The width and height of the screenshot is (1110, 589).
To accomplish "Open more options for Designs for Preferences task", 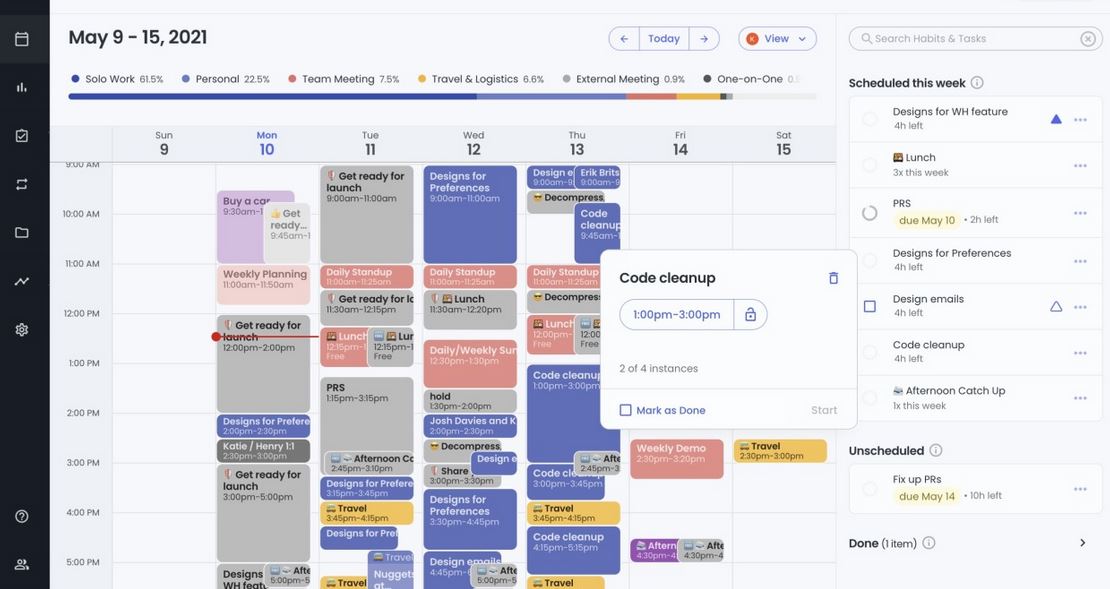I will click(1080, 261).
